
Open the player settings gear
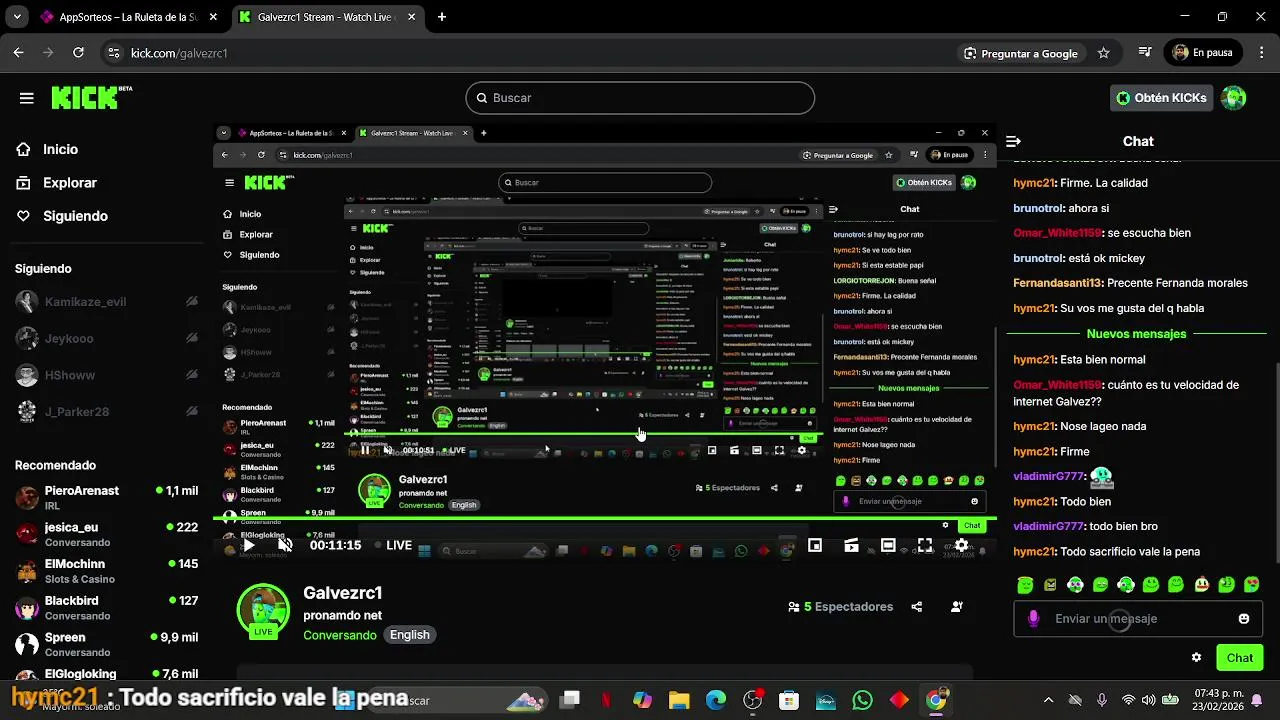pos(961,545)
